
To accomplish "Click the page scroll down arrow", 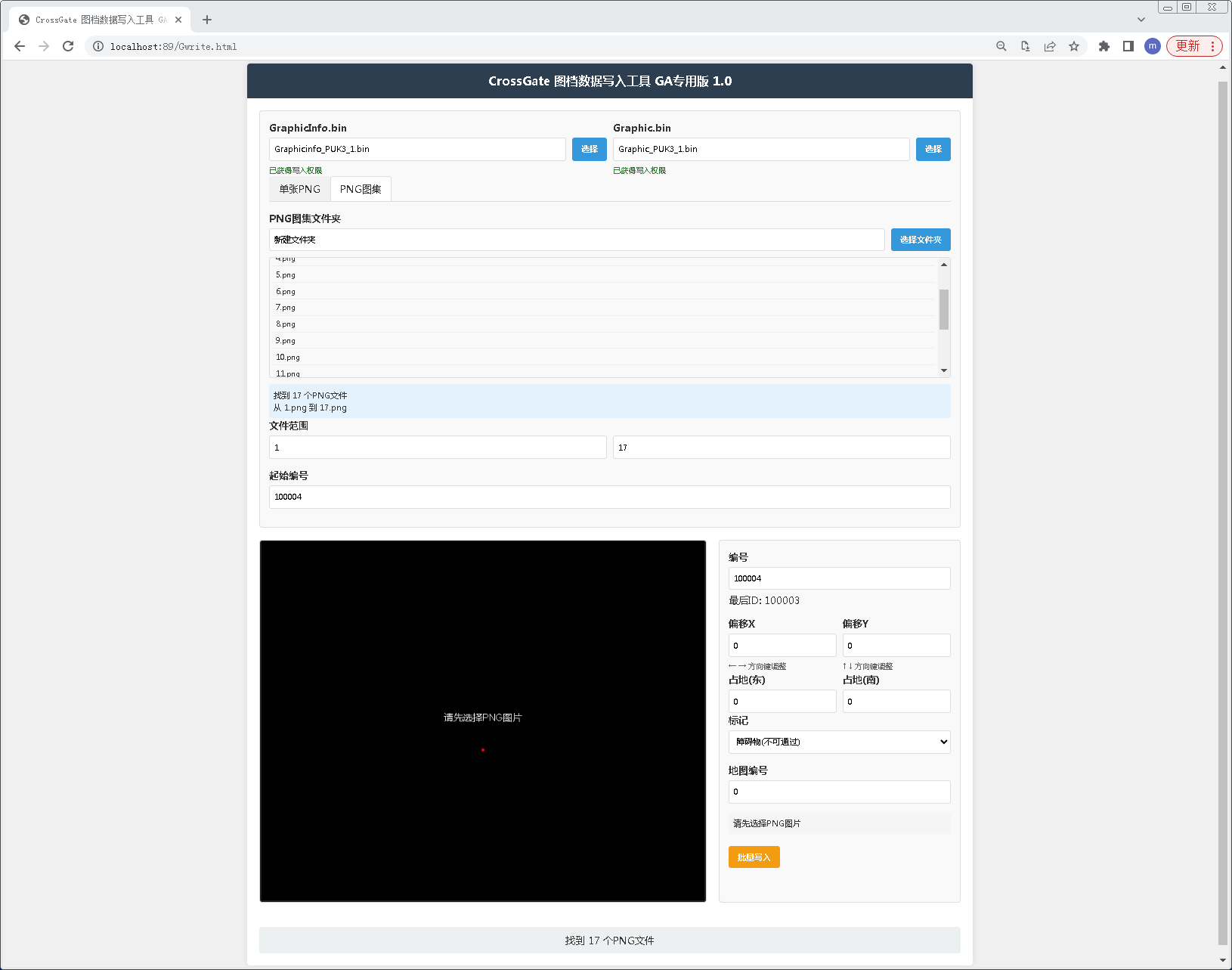I will [1223, 961].
